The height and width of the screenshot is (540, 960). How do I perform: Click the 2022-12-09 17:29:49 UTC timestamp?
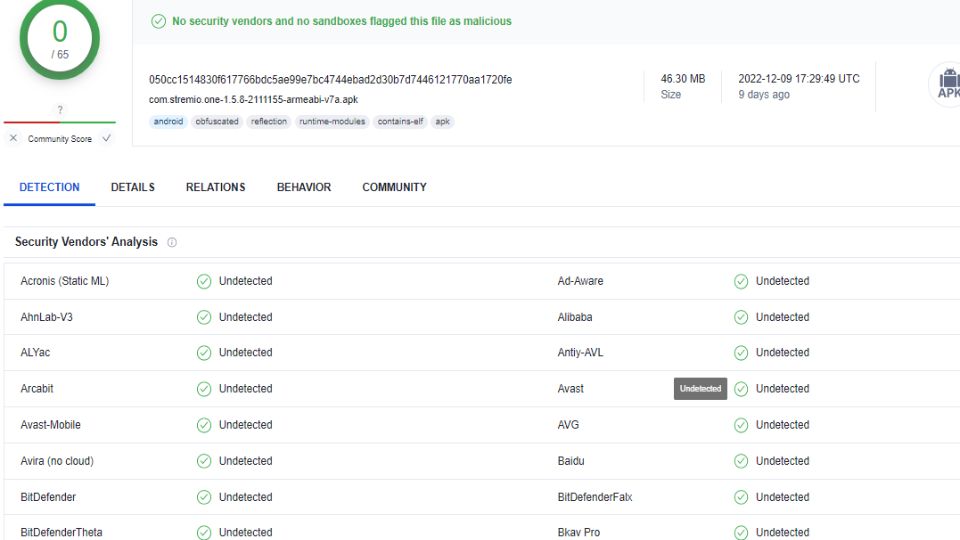799,79
